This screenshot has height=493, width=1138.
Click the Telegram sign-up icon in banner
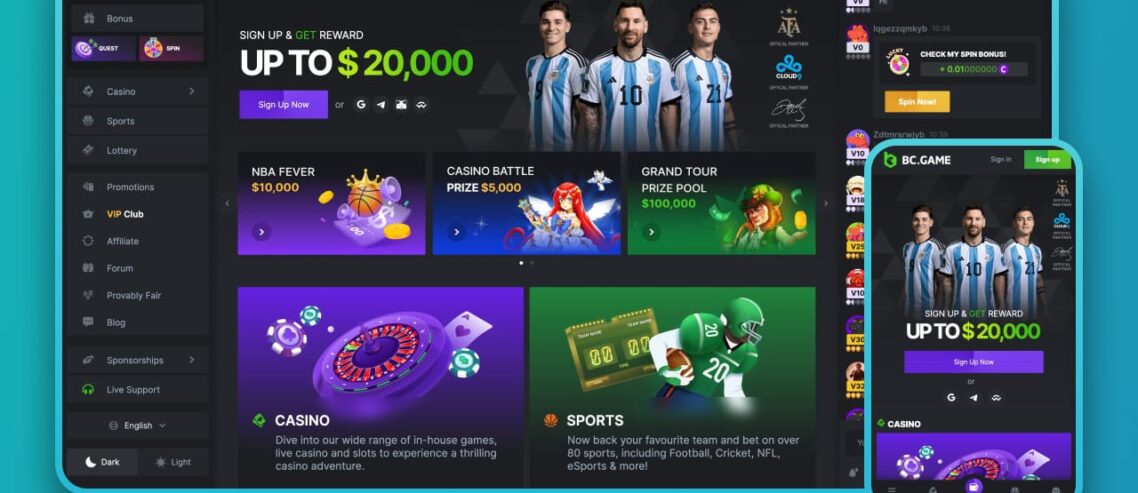pyautogui.click(x=381, y=105)
